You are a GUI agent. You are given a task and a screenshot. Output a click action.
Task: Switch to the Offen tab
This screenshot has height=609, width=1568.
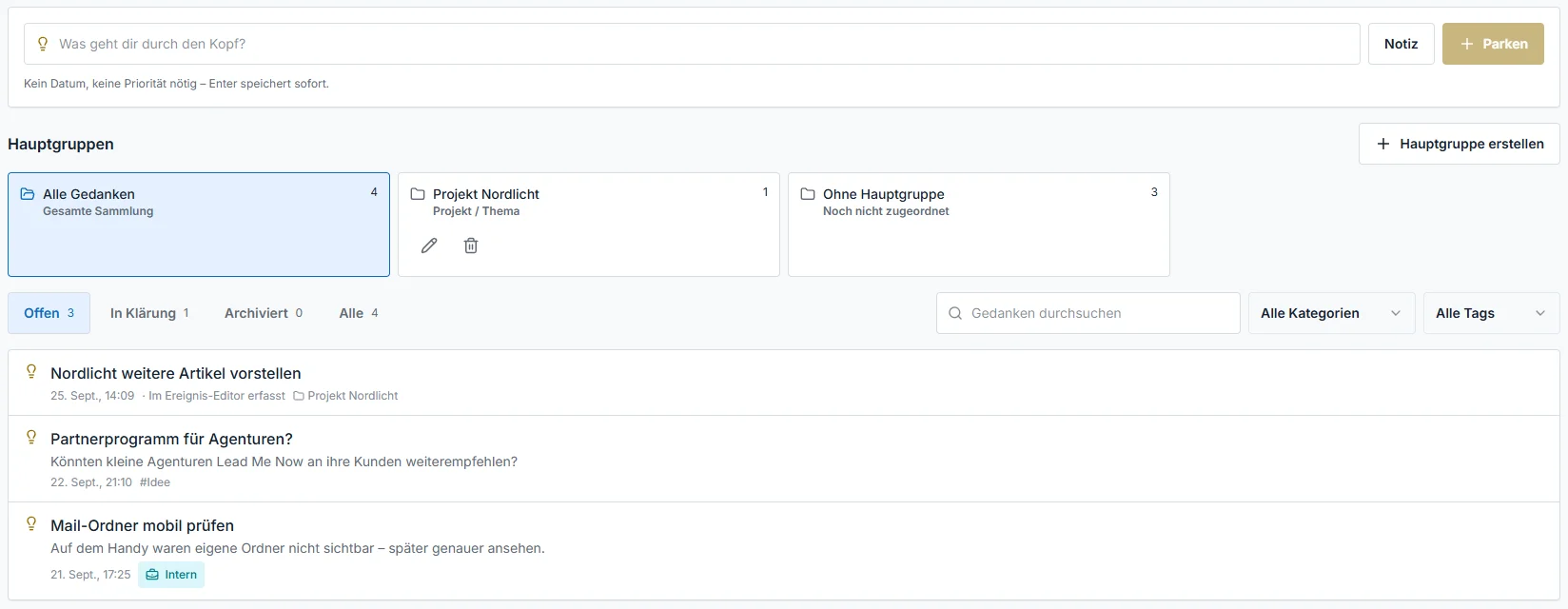coord(49,313)
